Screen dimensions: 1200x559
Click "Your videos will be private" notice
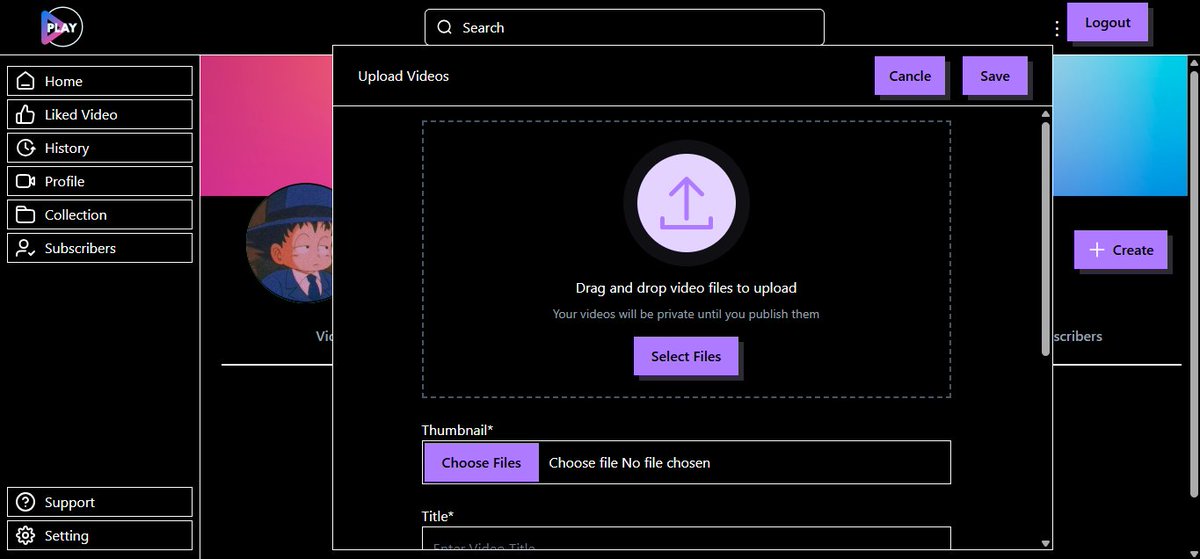686,314
